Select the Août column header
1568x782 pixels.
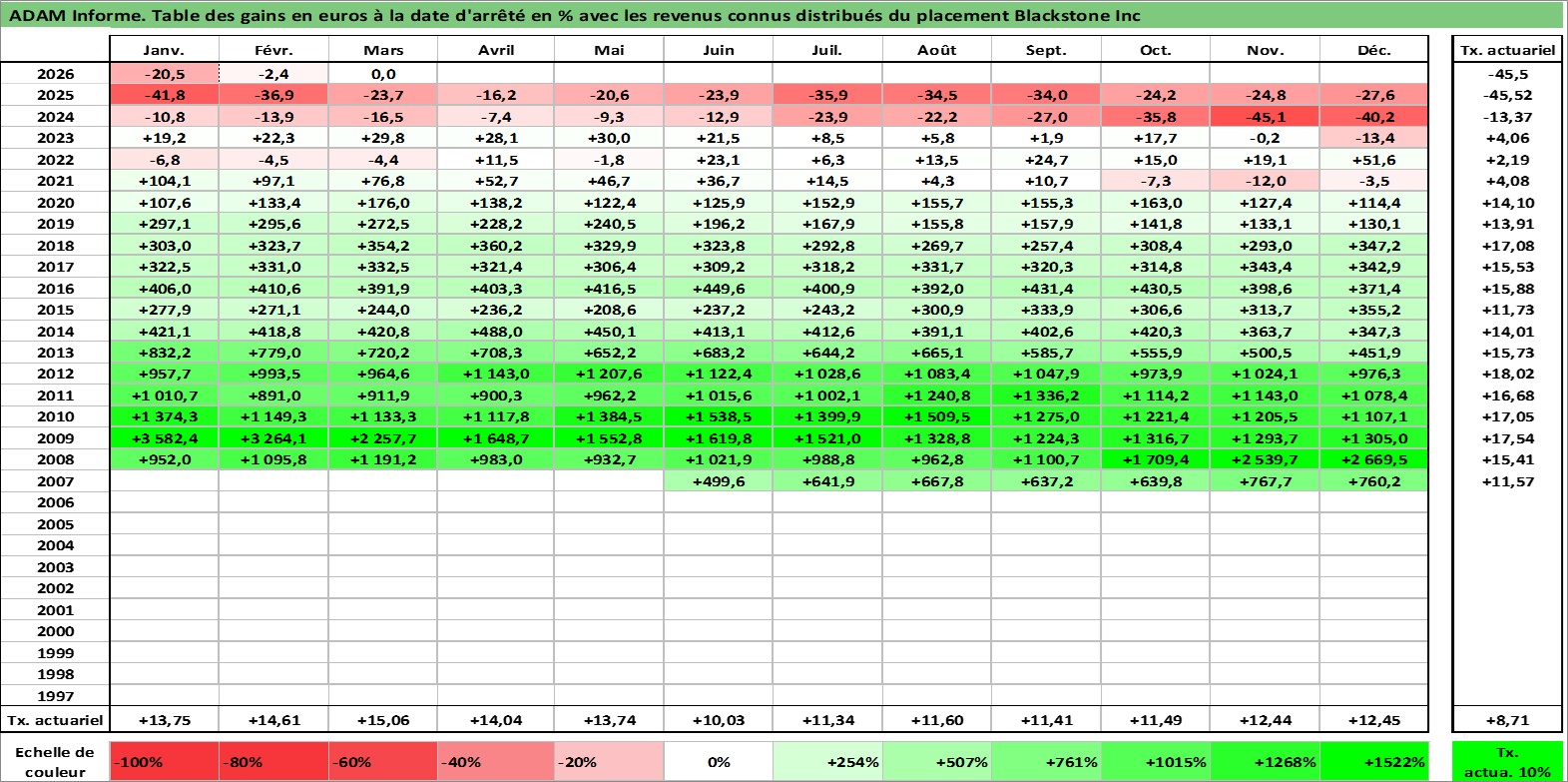[x=936, y=50]
